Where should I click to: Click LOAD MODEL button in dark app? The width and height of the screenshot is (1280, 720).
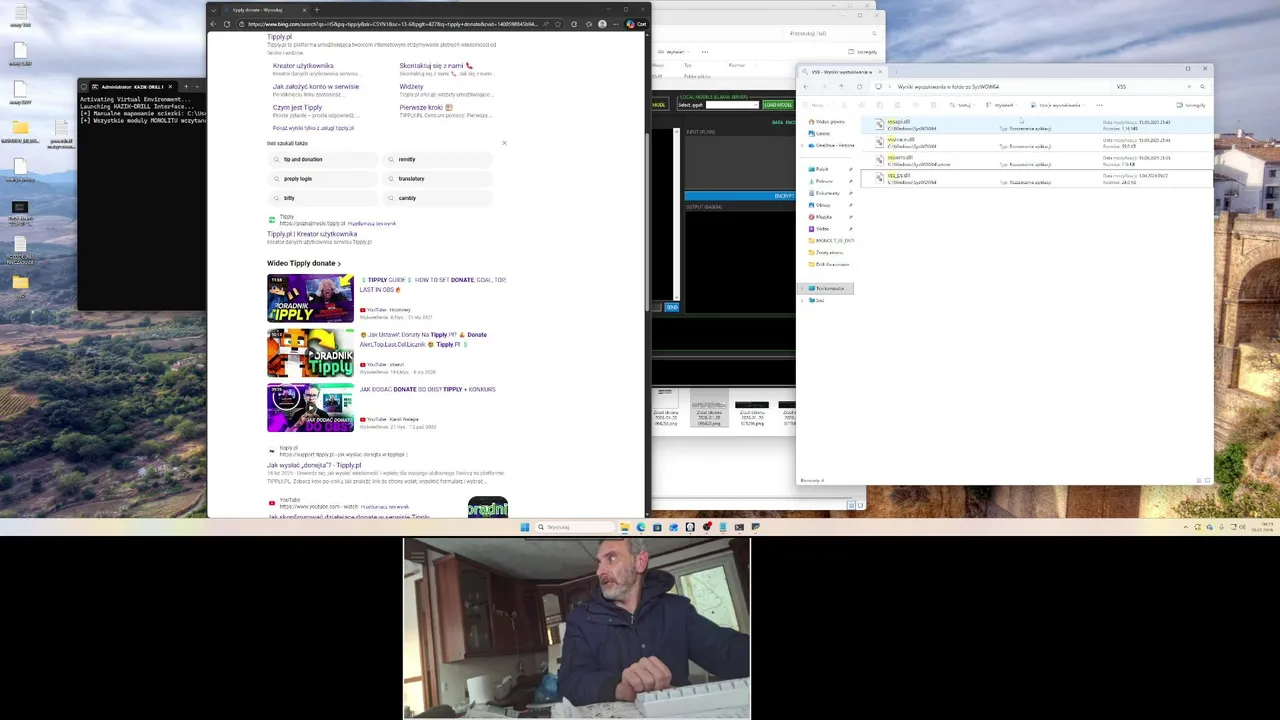[x=777, y=105]
